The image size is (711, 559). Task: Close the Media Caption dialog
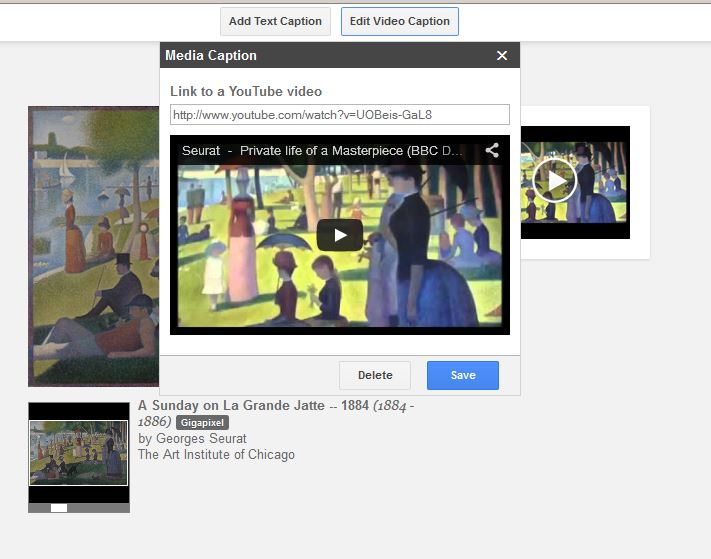pyautogui.click(x=502, y=55)
